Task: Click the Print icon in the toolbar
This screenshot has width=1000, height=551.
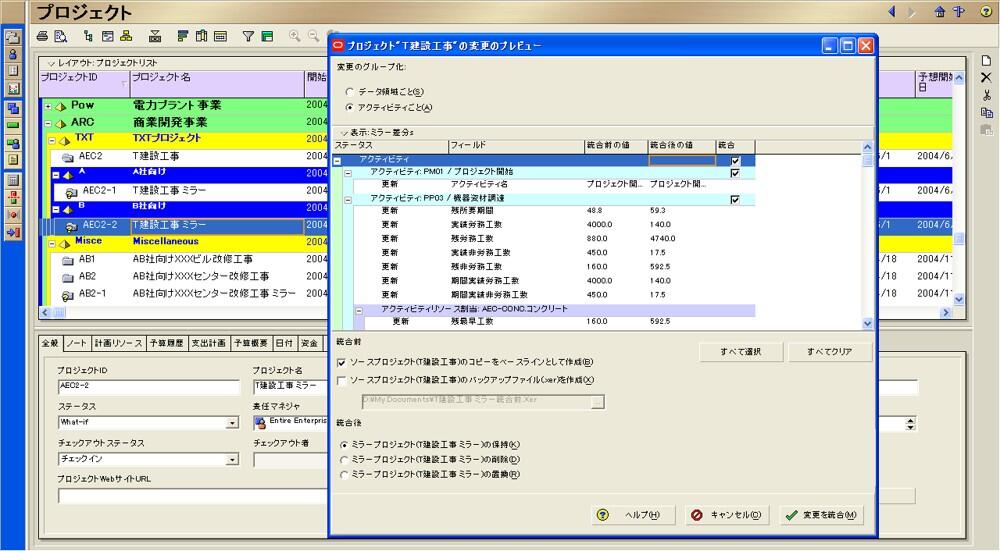Action: tap(42, 36)
